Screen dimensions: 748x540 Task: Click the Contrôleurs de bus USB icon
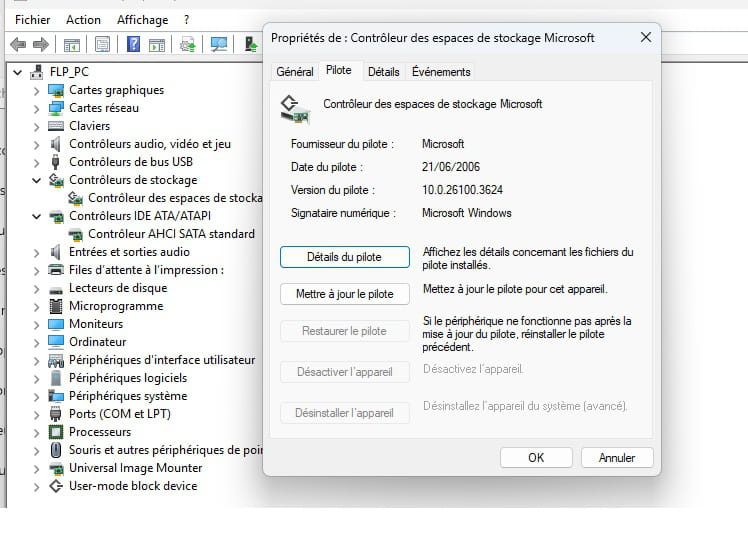pos(55,162)
